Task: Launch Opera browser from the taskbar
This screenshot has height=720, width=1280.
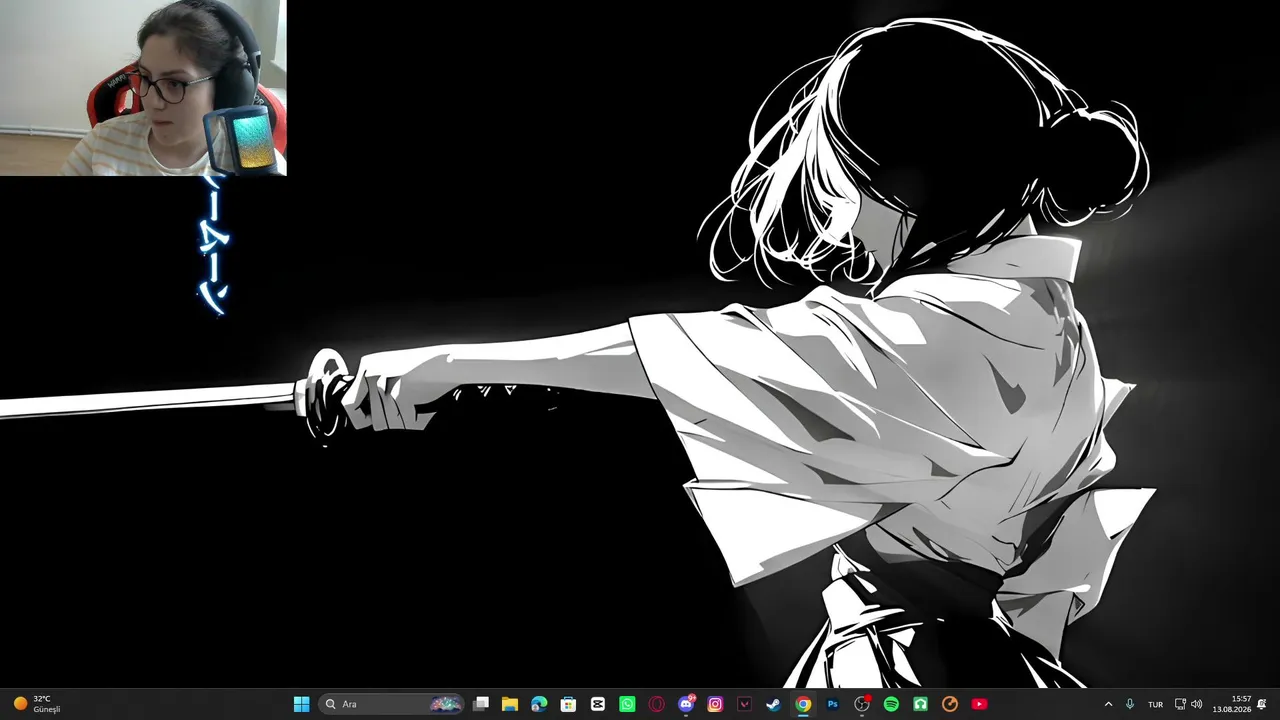Action: click(656, 704)
